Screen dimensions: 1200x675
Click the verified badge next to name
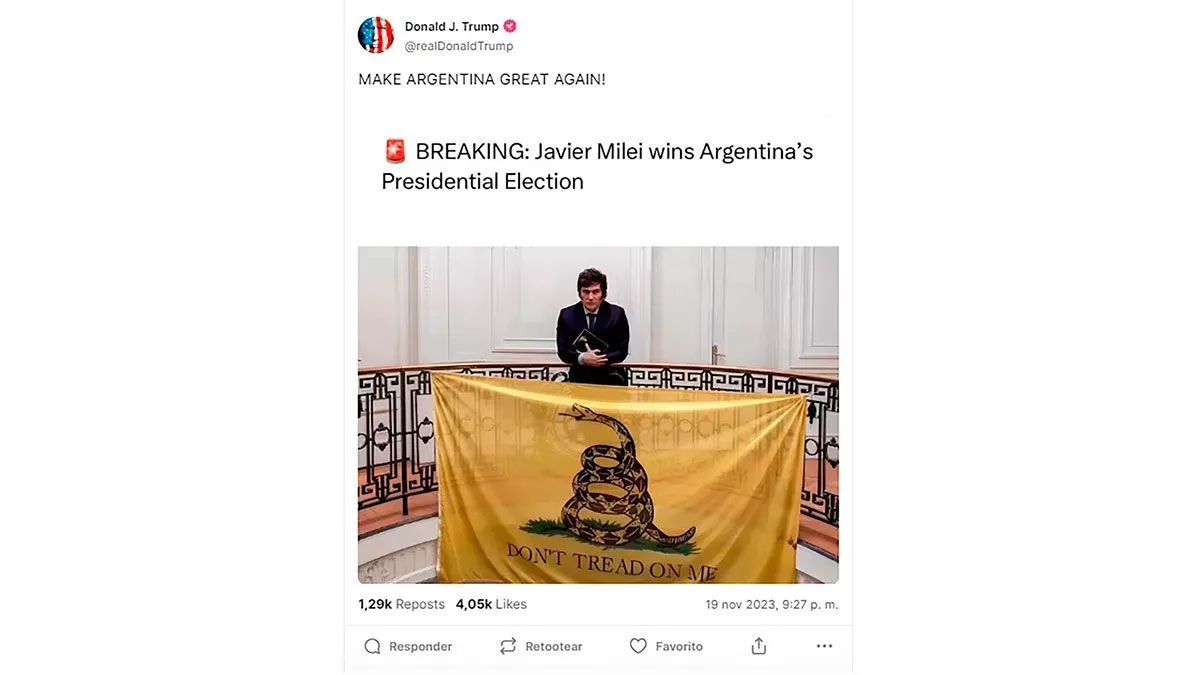pos(510,26)
